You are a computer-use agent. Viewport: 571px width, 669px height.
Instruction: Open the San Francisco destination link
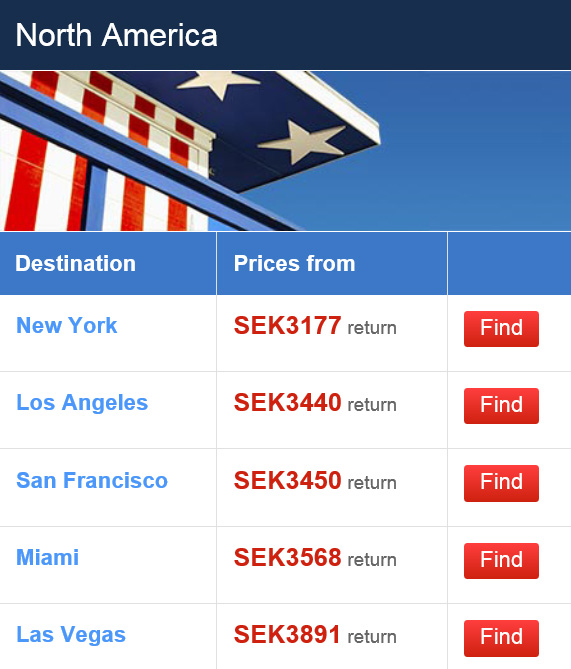click(92, 480)
